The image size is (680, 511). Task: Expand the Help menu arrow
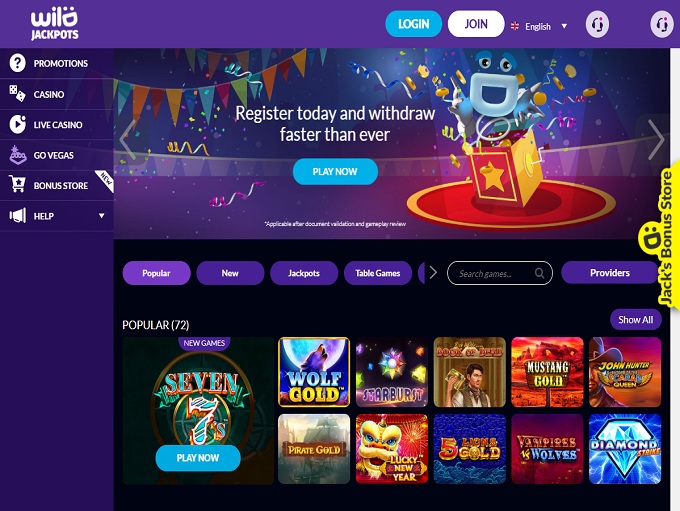pyautogui.click(x=101, y=216)
